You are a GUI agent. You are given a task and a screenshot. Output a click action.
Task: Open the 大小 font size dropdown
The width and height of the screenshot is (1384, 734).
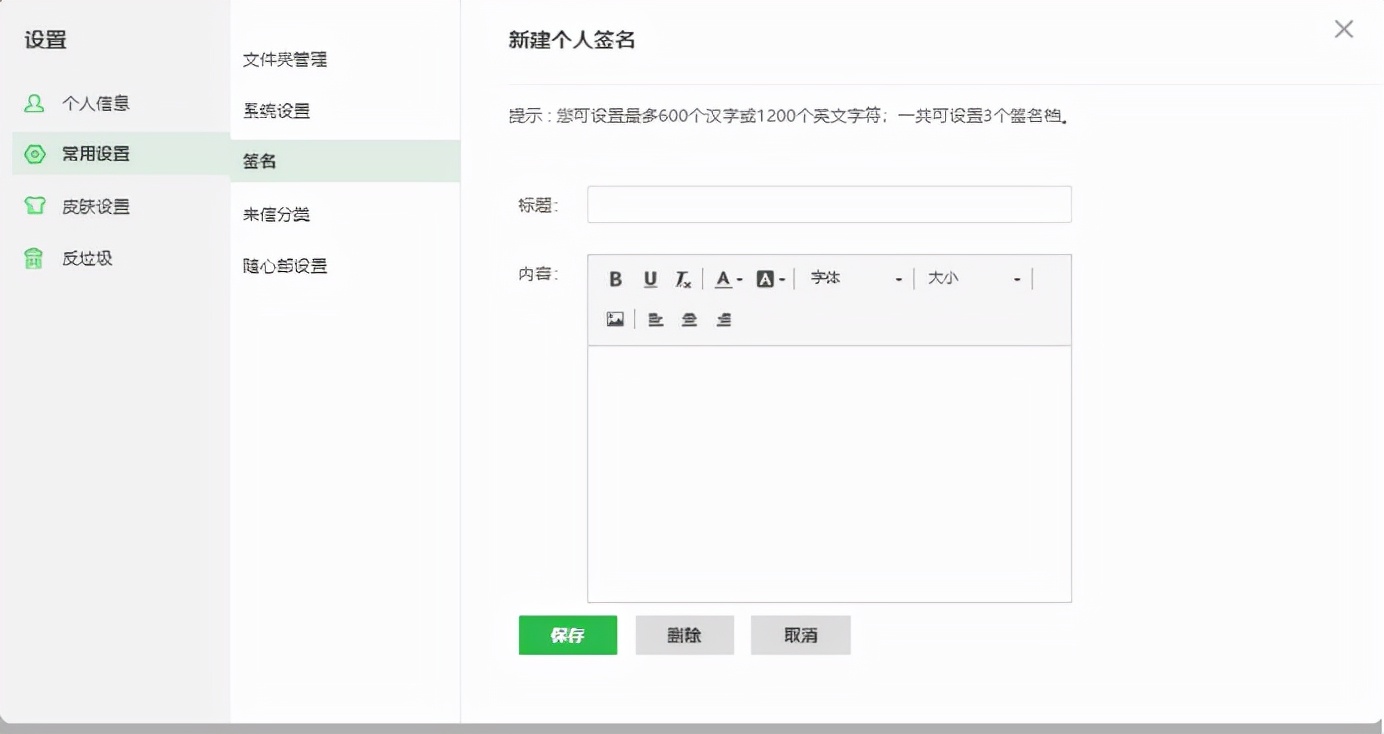click(970, 278)
